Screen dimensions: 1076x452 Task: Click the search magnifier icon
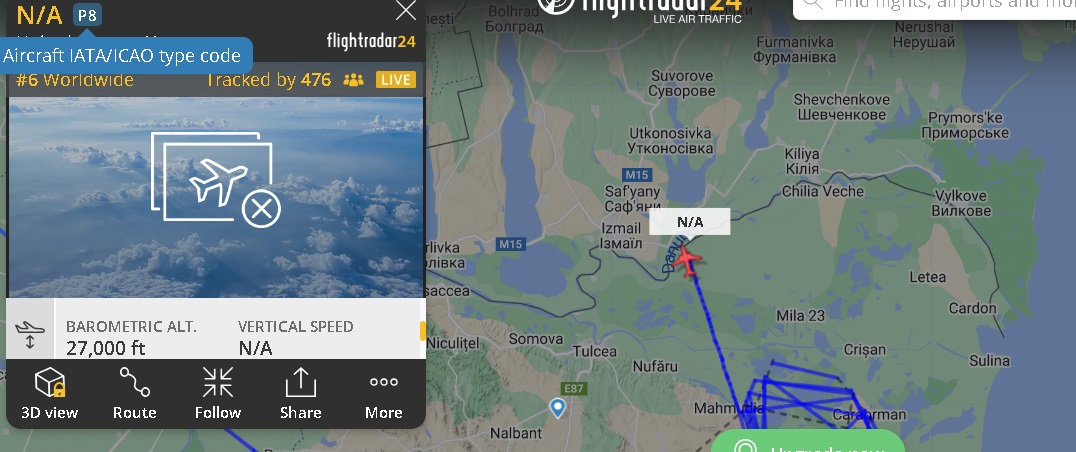click(x=812, y=3)
